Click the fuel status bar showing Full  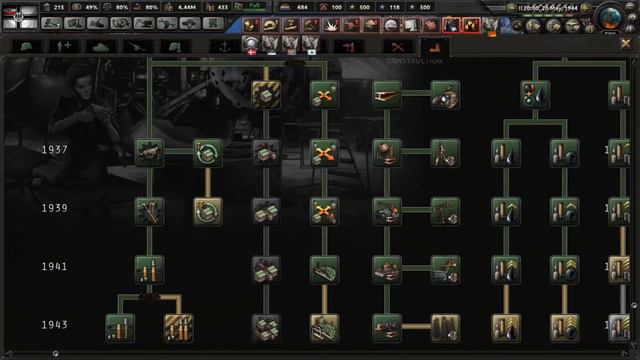tap(255, 7)
